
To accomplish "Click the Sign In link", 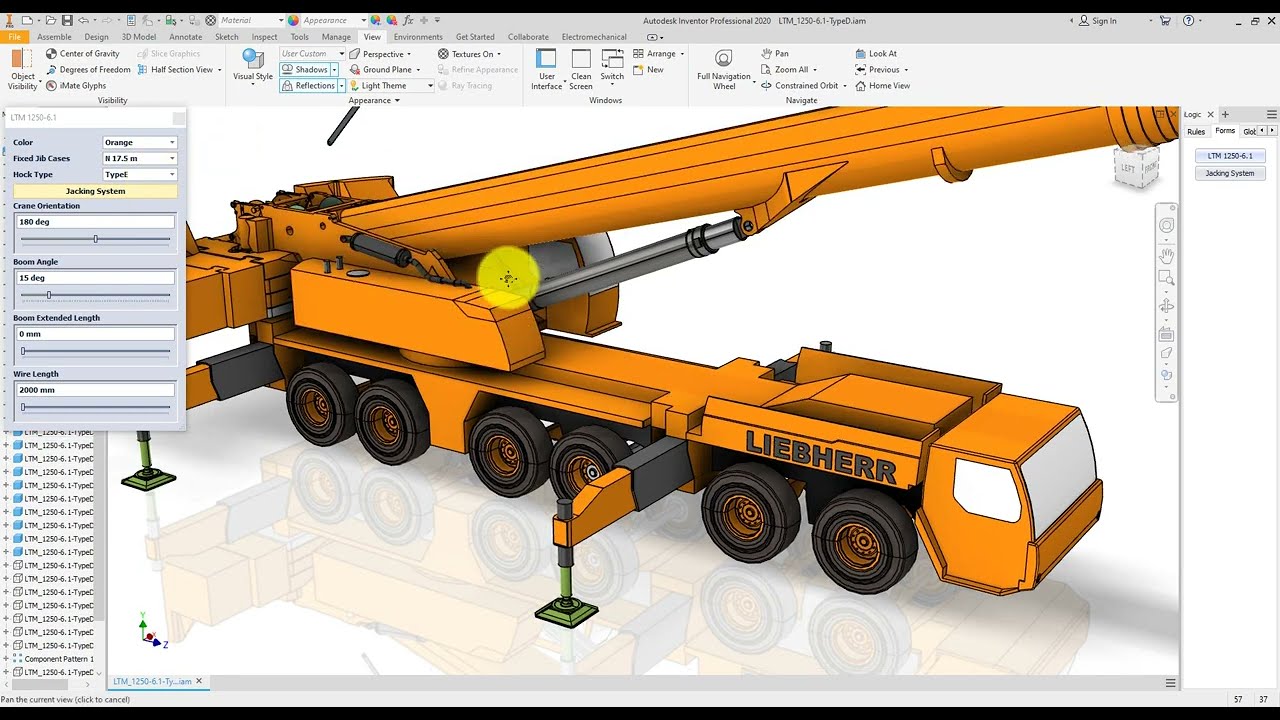I will (x=1097, y=20).
